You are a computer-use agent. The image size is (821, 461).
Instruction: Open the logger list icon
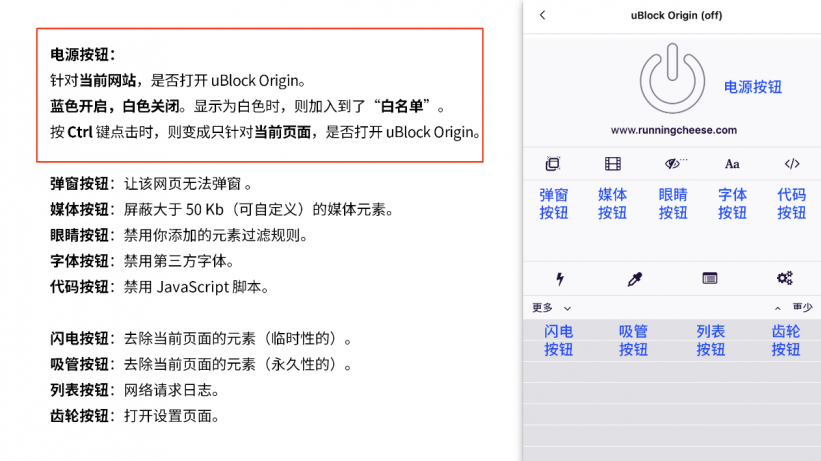point(709,278)
